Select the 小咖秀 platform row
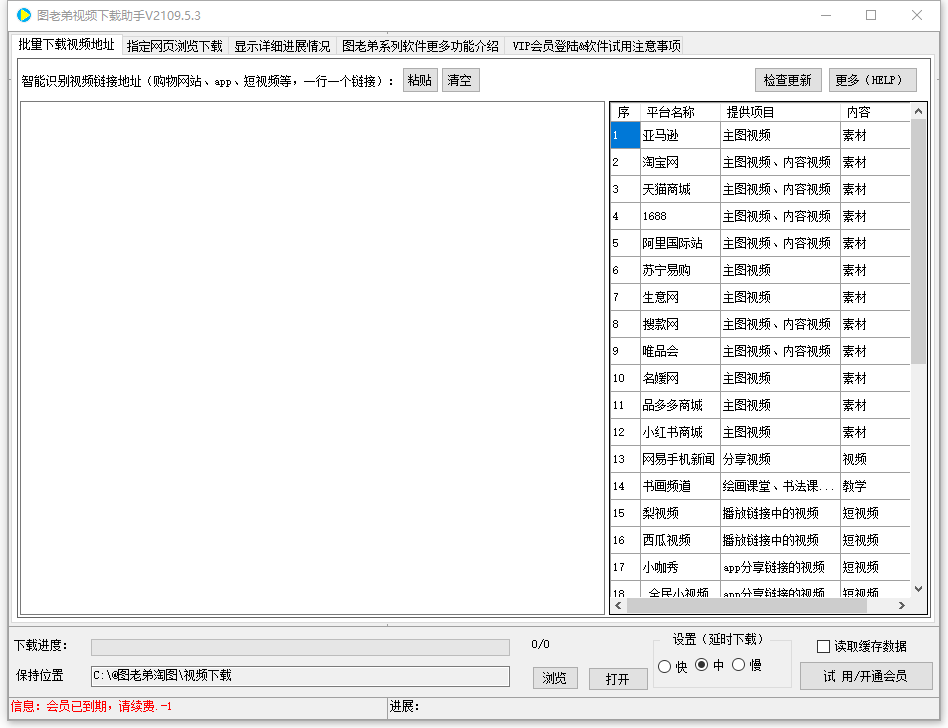The height and width of the screenshot is (728, 948). click(x=760, y=567)
